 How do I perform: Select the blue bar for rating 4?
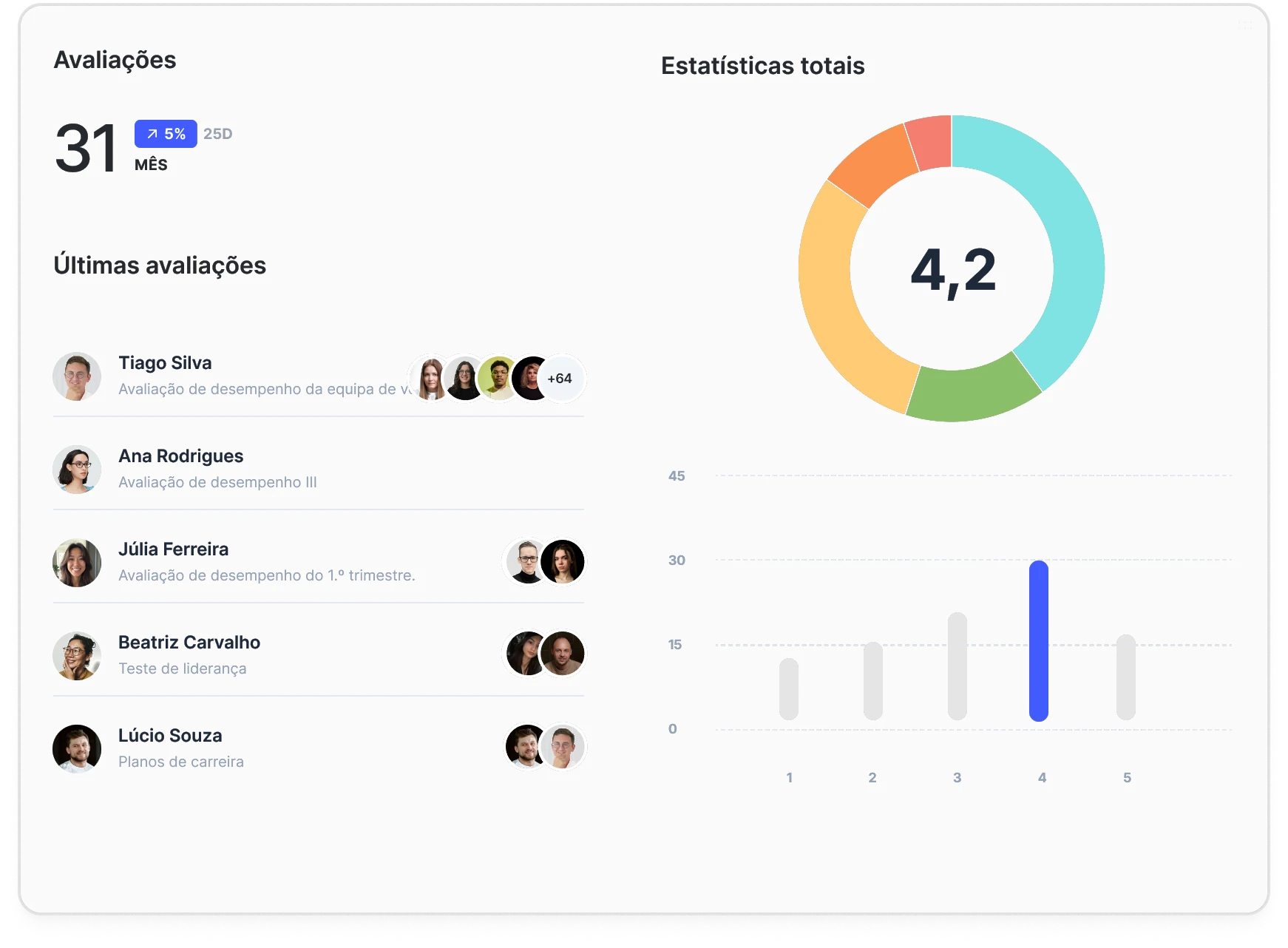[1039, 640]
